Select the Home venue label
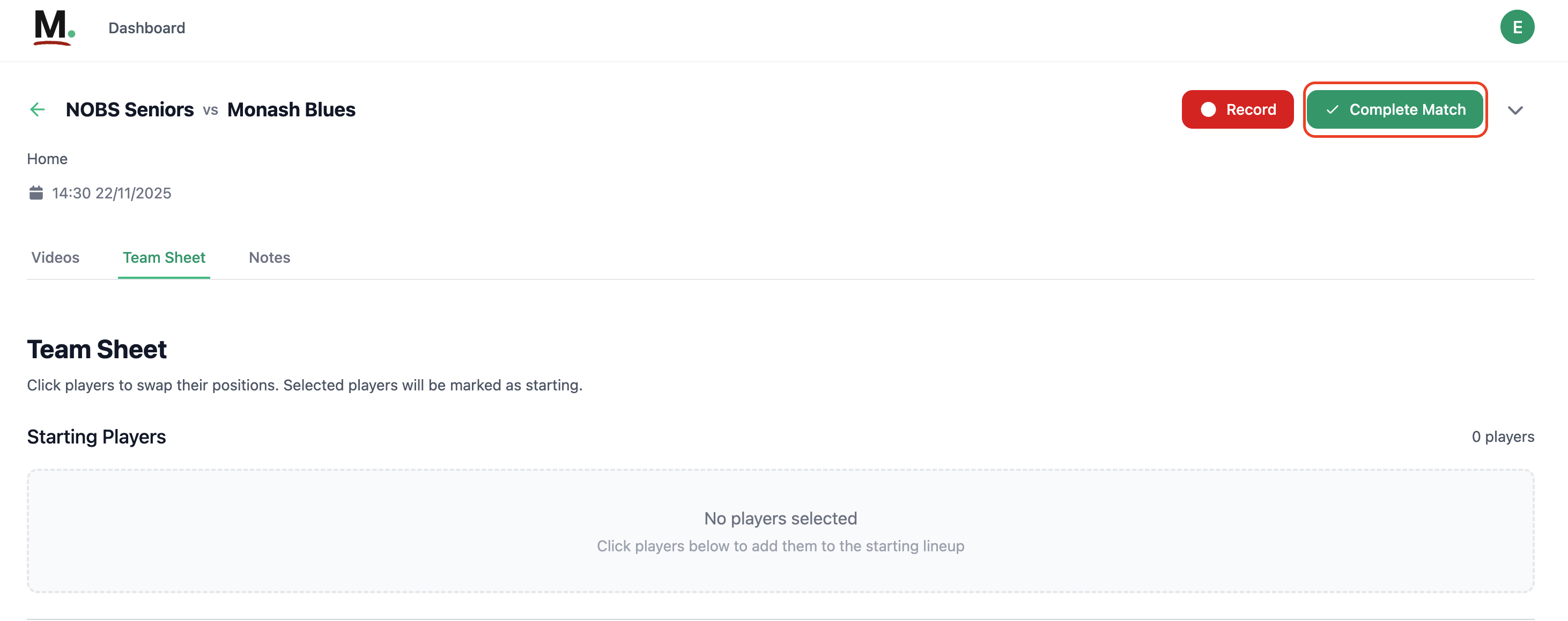Screen dimensions: 1568x621 coord(47,158)
